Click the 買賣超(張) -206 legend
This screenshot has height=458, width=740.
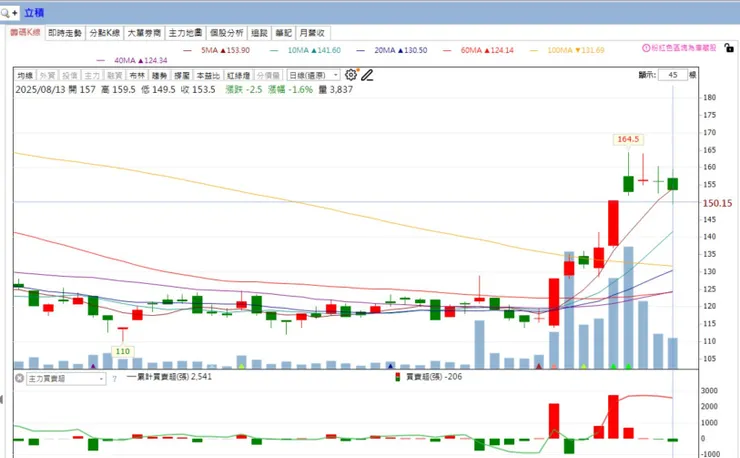(x=429, y=377)
